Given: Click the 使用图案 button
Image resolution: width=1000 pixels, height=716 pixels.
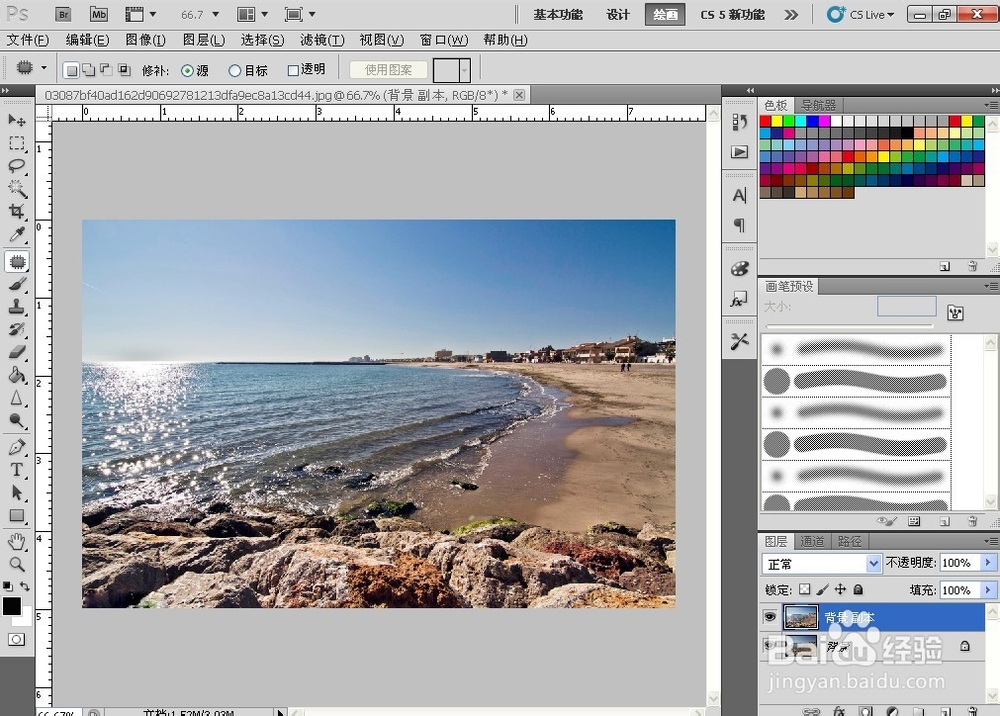Looking at the screenshot, I should point(388,69).
